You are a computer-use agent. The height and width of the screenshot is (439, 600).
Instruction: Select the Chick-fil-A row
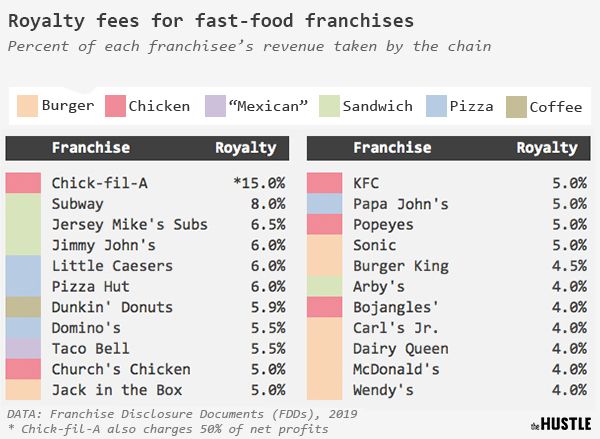(x=147, y=183)
